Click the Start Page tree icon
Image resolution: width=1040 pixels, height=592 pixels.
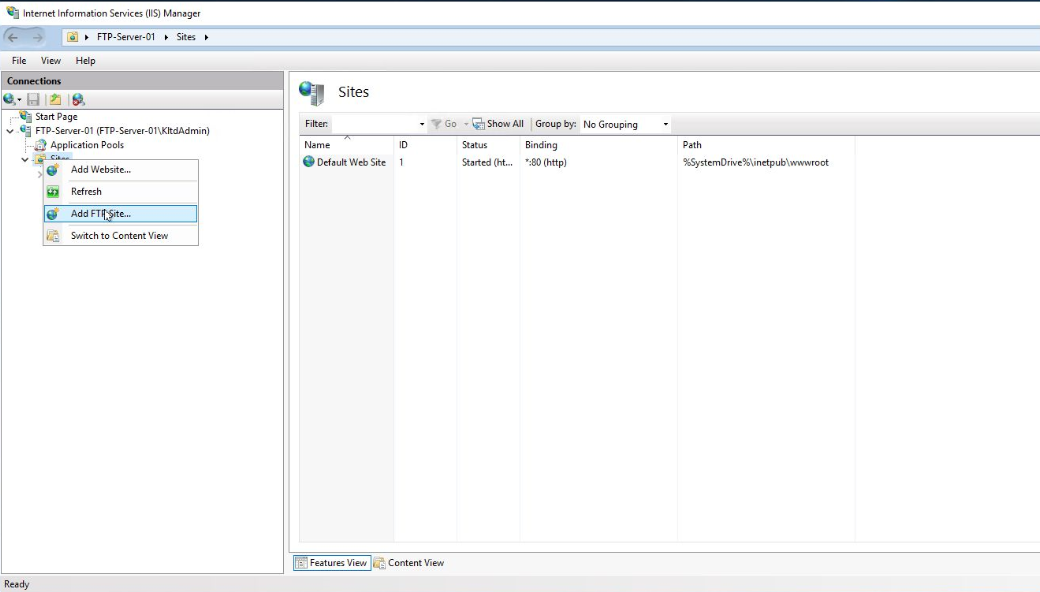click(26, 116)
